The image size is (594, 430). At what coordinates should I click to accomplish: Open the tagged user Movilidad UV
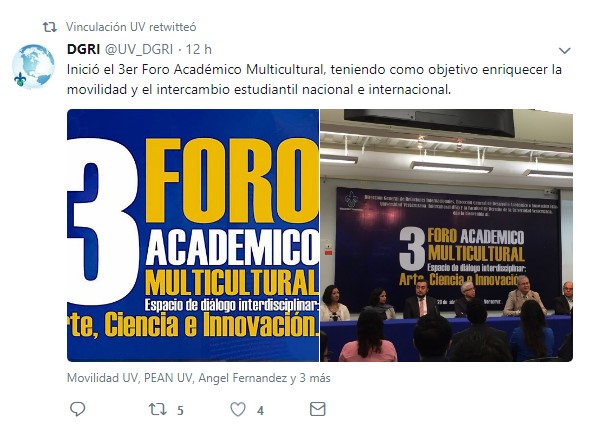click(102, 378)
